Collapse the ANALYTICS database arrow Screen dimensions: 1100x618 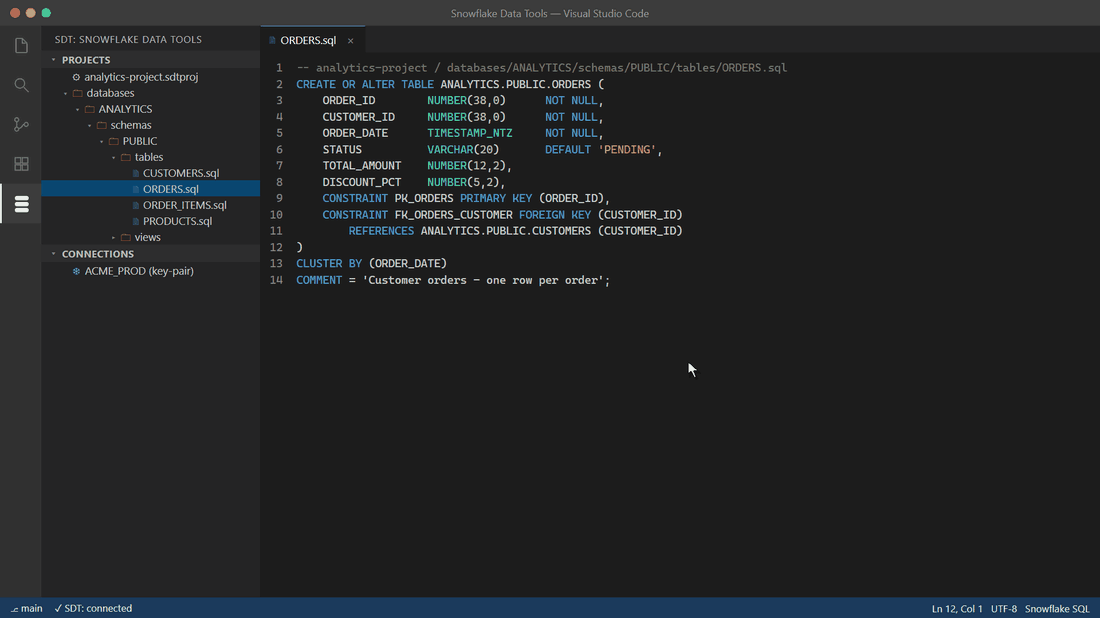point(77,109)
